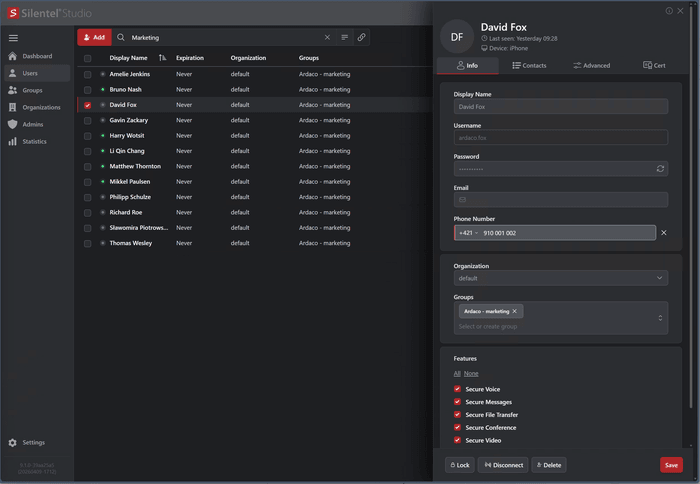Select None features link
The width and height of the screenshot is (700, 484).
(471, 373)
